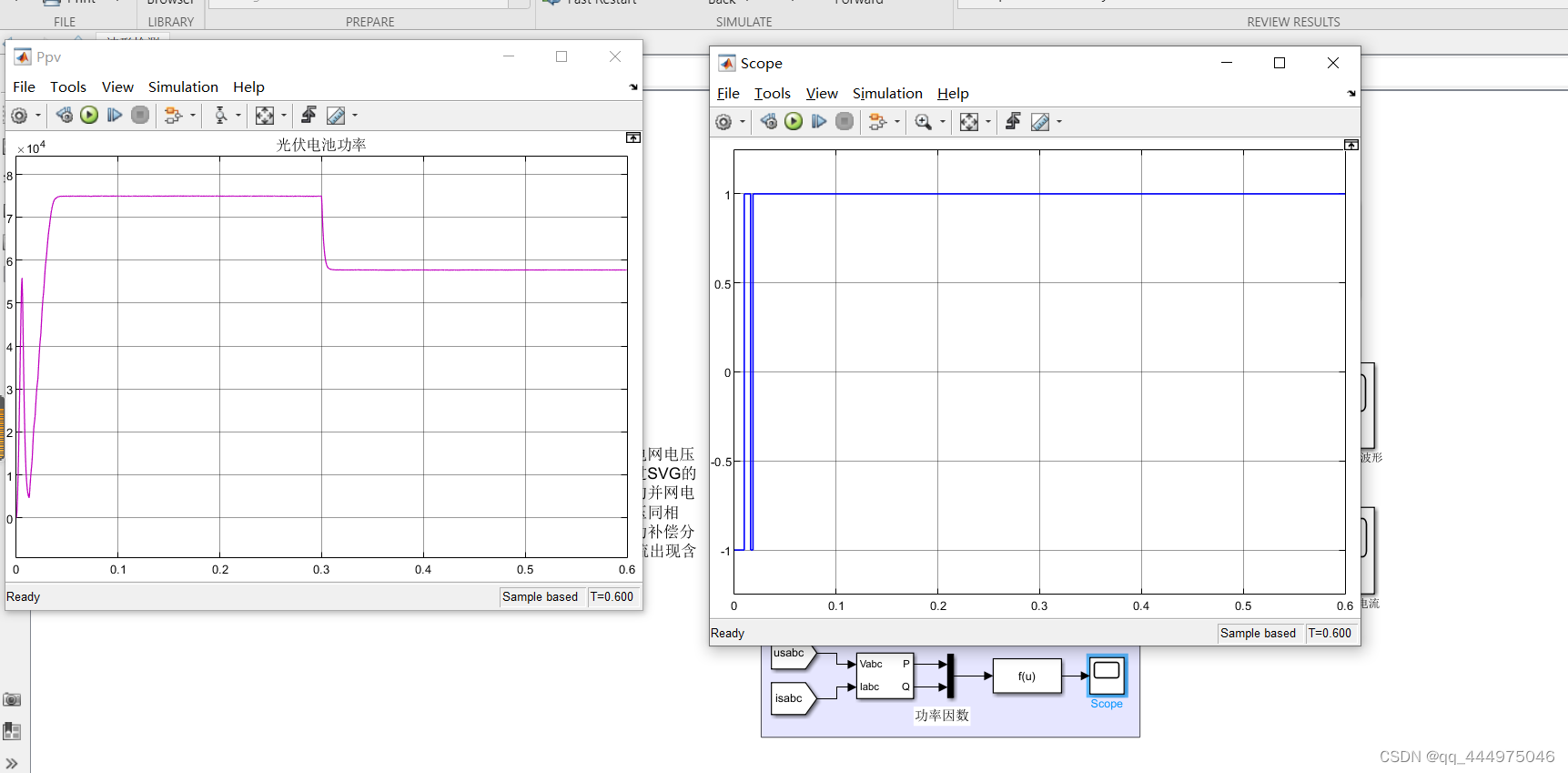Click Scale Axes Limits icon in Ppv
Screen dimensions: 1568x773
point(265,115)
